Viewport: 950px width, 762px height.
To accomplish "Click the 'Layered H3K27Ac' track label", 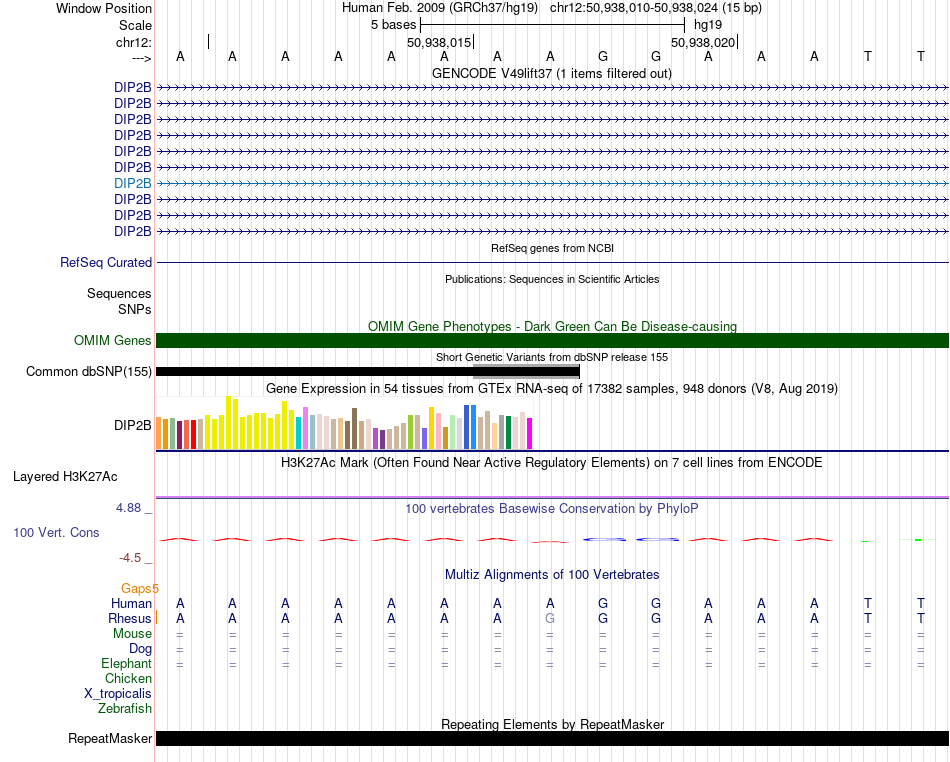I will coord(65,477).
